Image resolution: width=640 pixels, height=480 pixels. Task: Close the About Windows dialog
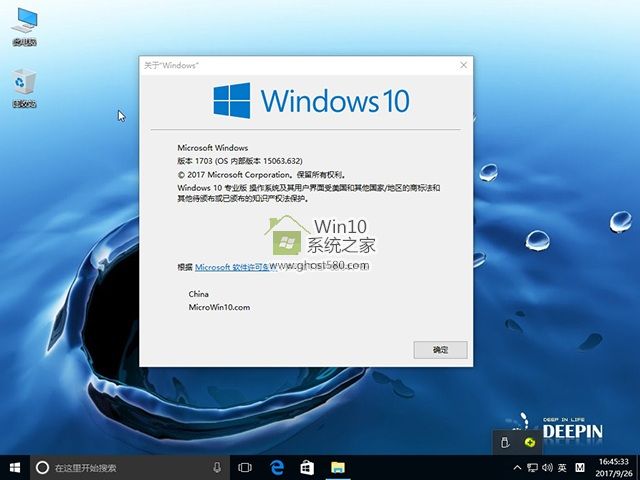pyautogui.click(x=463, y=65)
